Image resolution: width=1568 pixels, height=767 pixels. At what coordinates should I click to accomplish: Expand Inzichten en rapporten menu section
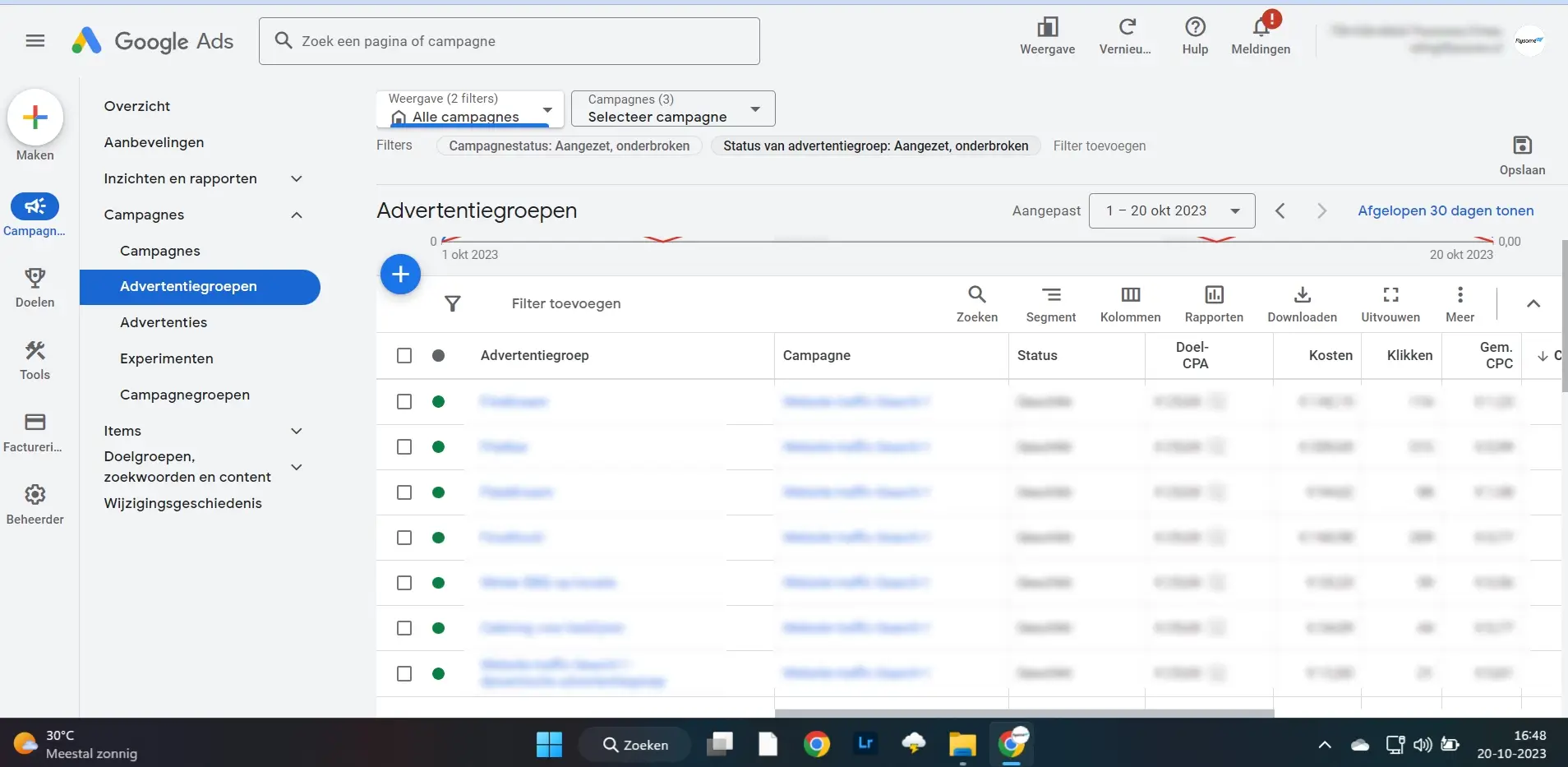297,178
